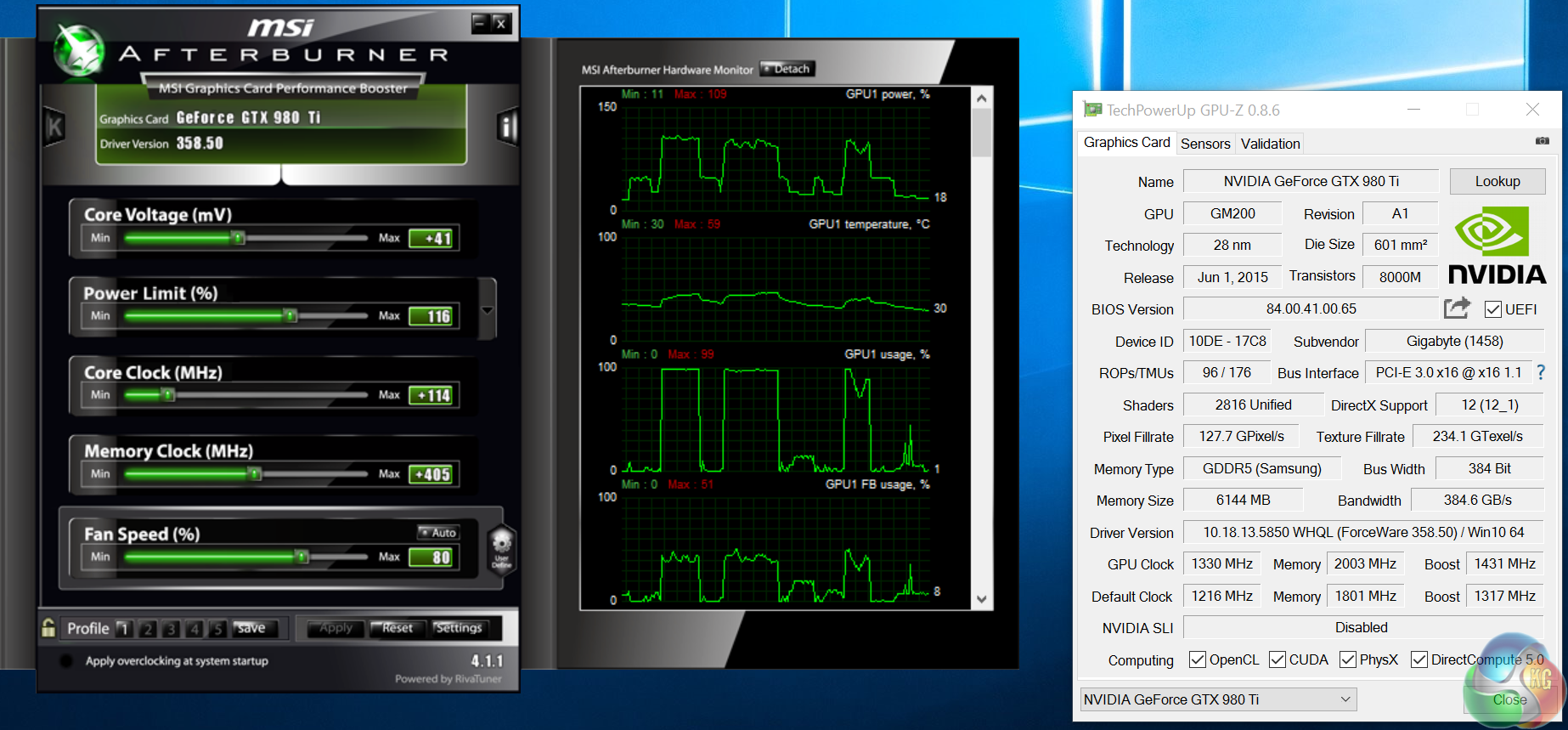Open Afterburner Settings
This screenshot has width=1568, height=730.
pyautogui.click(x=458, y=628)
